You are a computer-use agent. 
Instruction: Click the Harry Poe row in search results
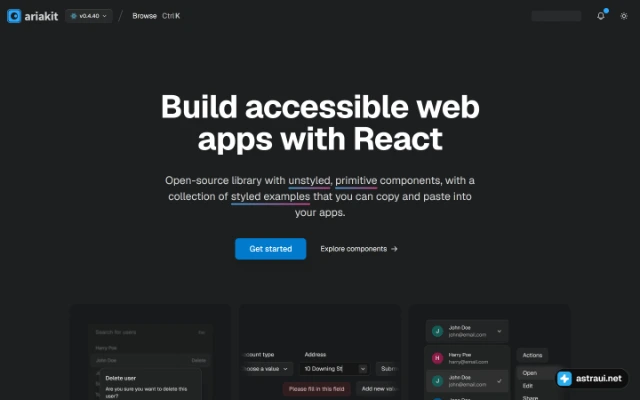(x=150, y=348)
